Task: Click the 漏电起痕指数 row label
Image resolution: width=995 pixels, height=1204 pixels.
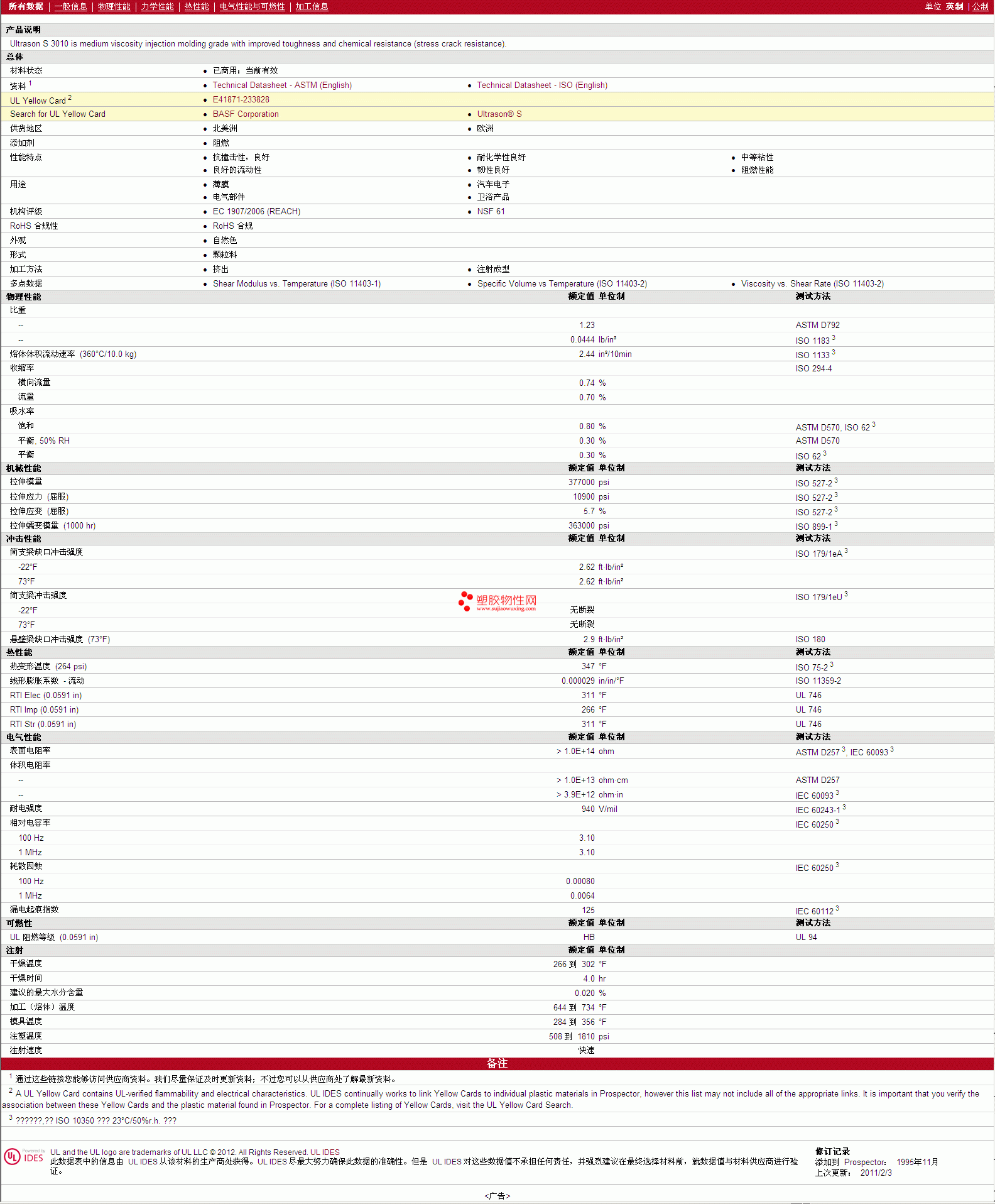Action: coord(34,909)
